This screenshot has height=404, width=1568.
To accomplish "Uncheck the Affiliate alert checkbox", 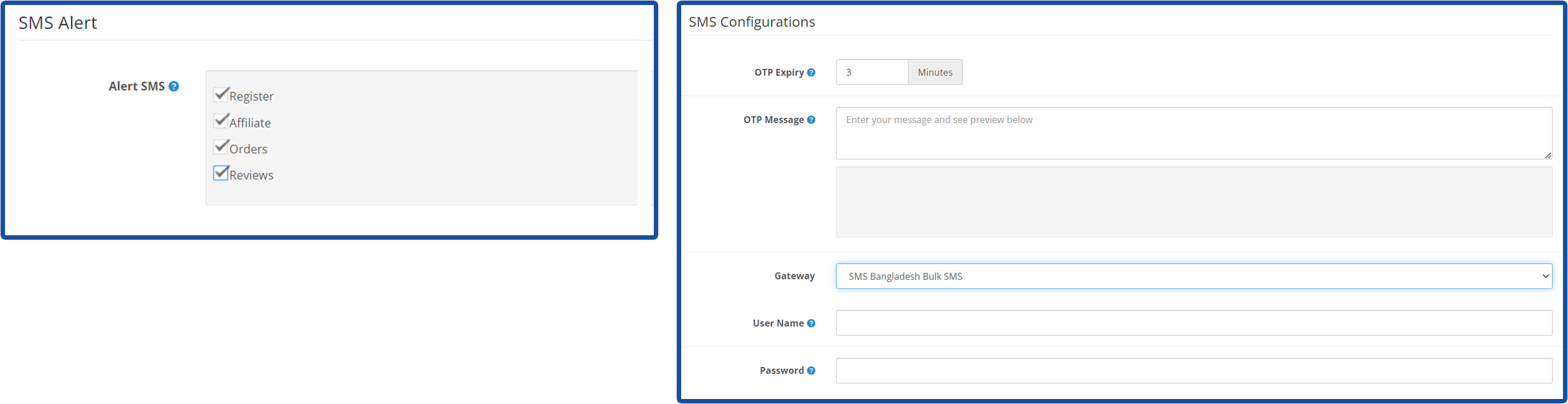I will [x=220, y=121].
